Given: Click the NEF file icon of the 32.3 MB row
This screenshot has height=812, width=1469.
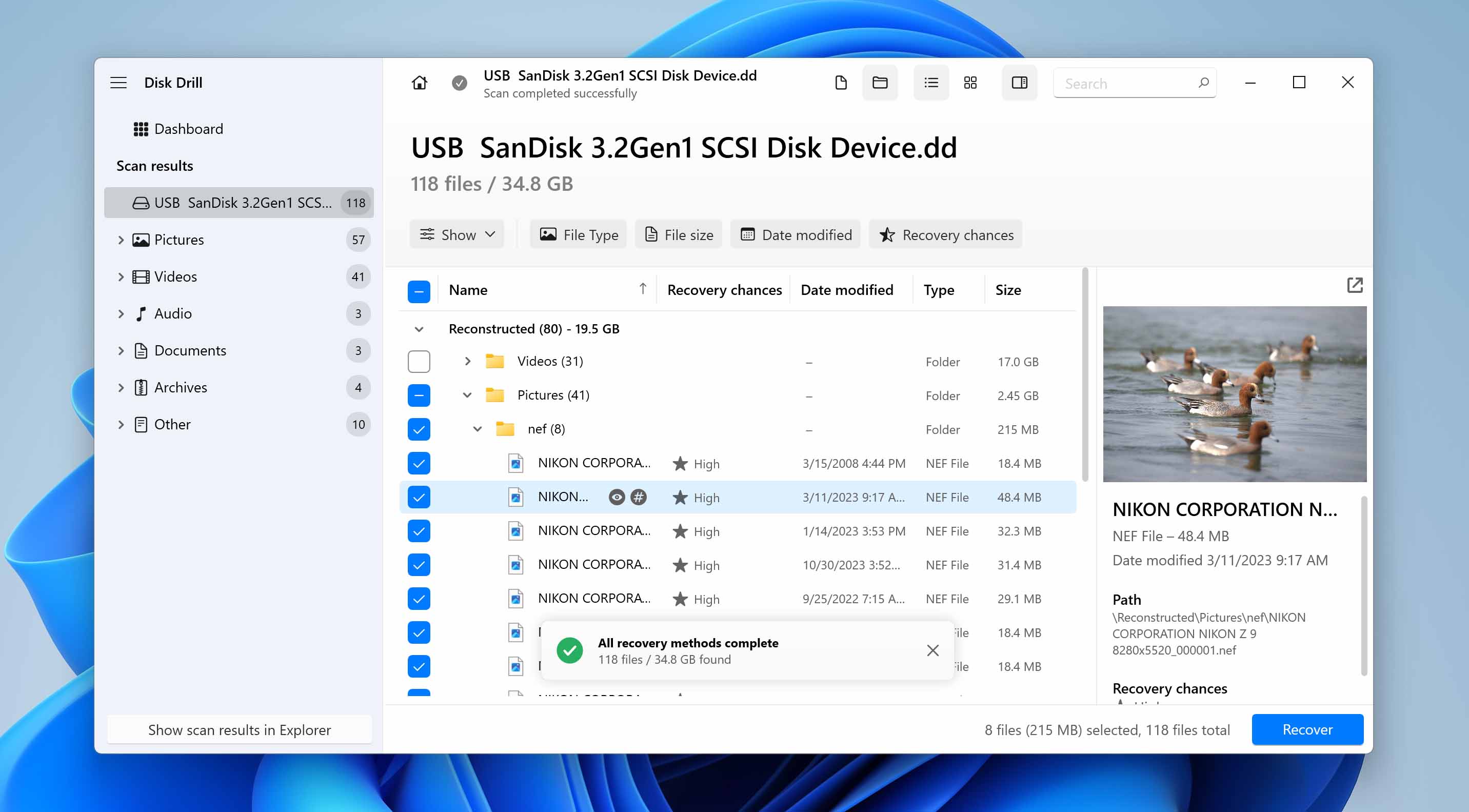Looking at the screenshot, I should [x=515, y=531].
